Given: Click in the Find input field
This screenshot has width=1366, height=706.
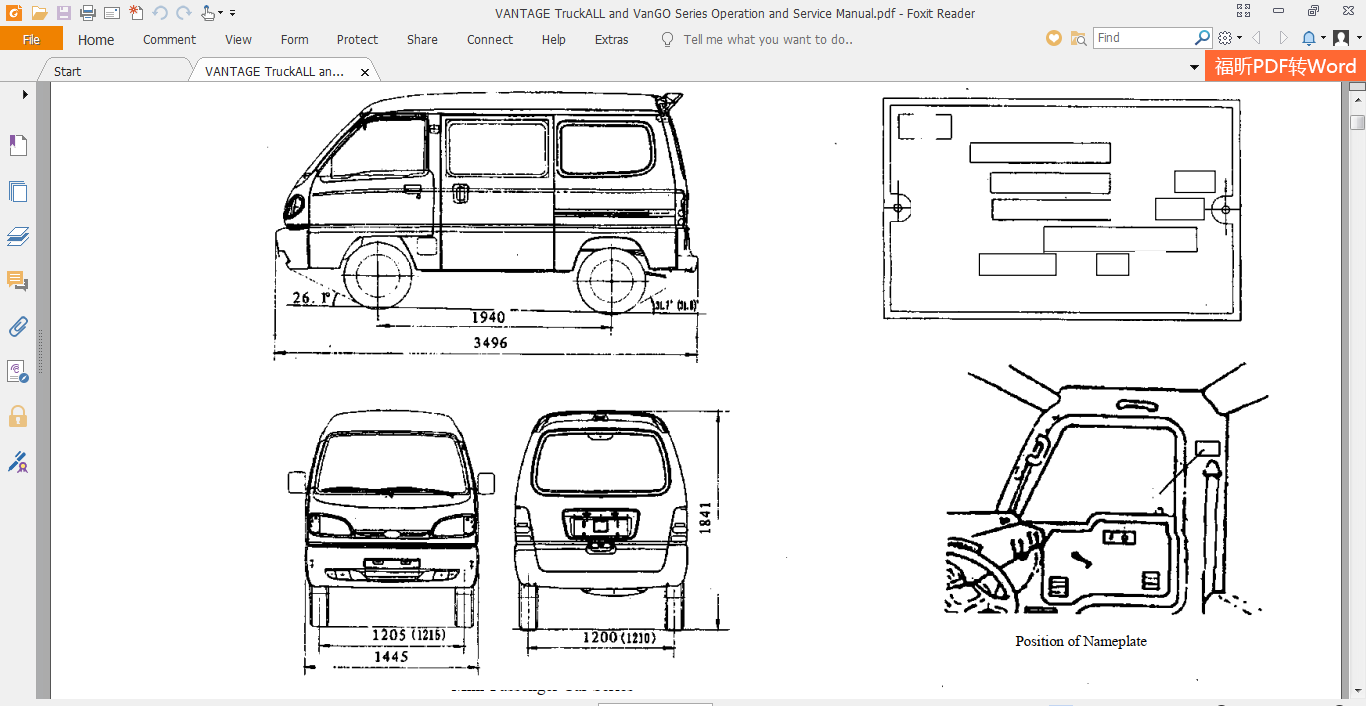Looking at the screenshot, I should pyautogui.click(x=1145, y=37).
